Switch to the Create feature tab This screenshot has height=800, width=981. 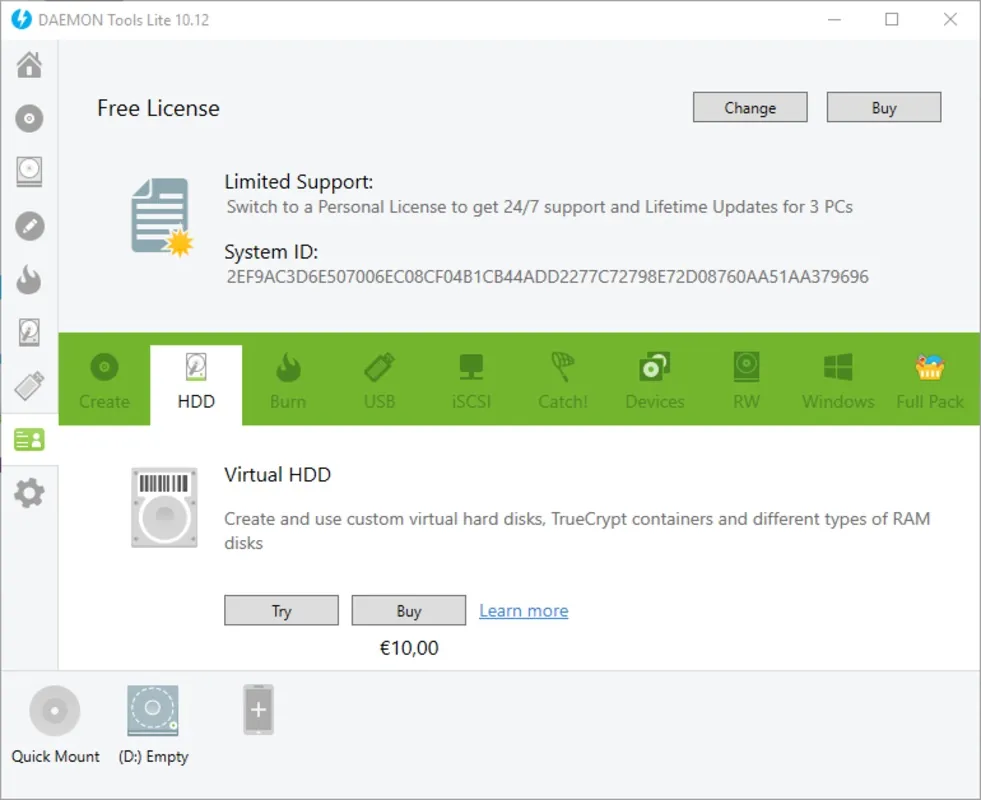104,382
